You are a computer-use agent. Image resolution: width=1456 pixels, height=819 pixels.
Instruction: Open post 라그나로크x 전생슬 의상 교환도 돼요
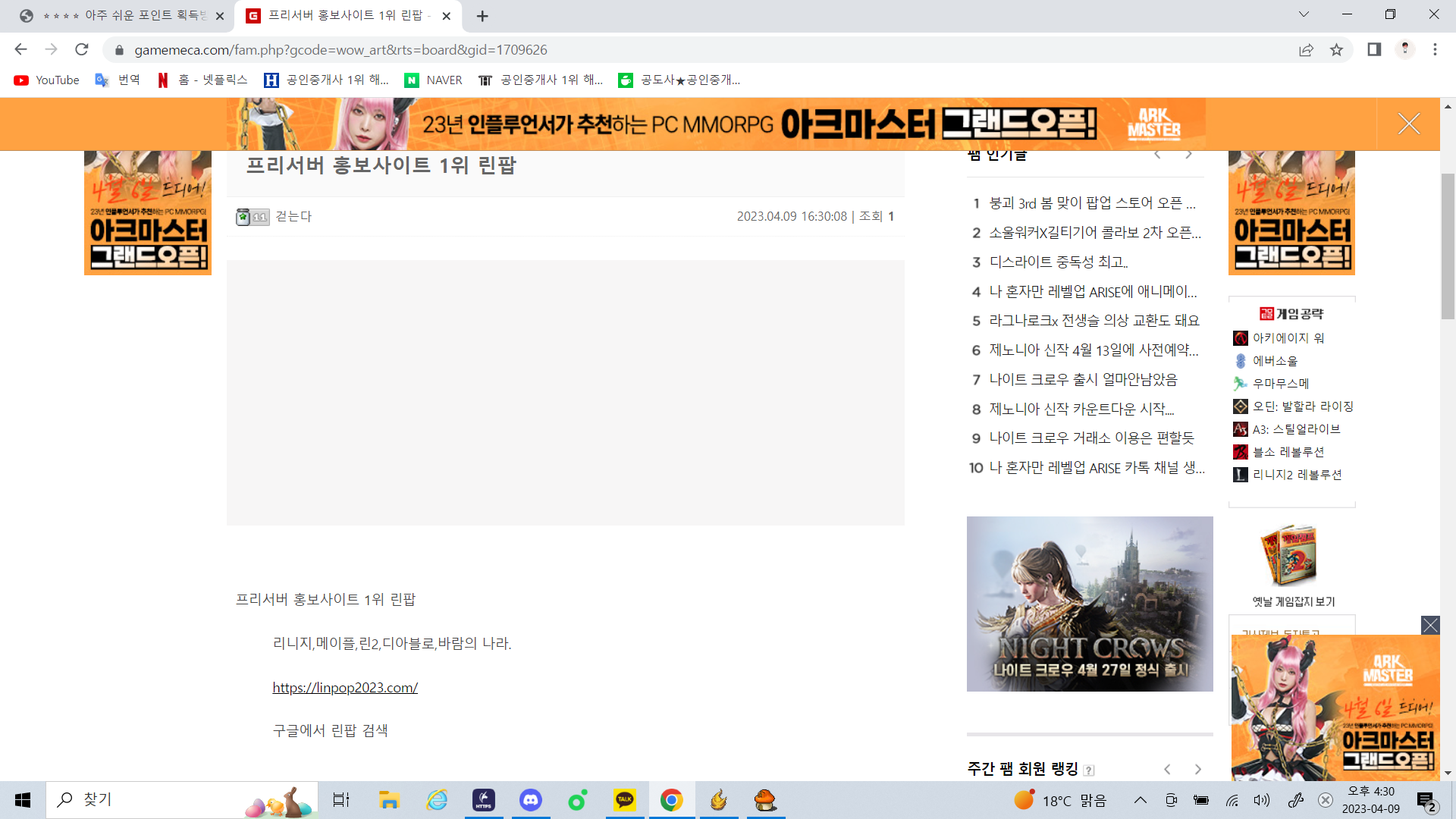pos(1094,321)
